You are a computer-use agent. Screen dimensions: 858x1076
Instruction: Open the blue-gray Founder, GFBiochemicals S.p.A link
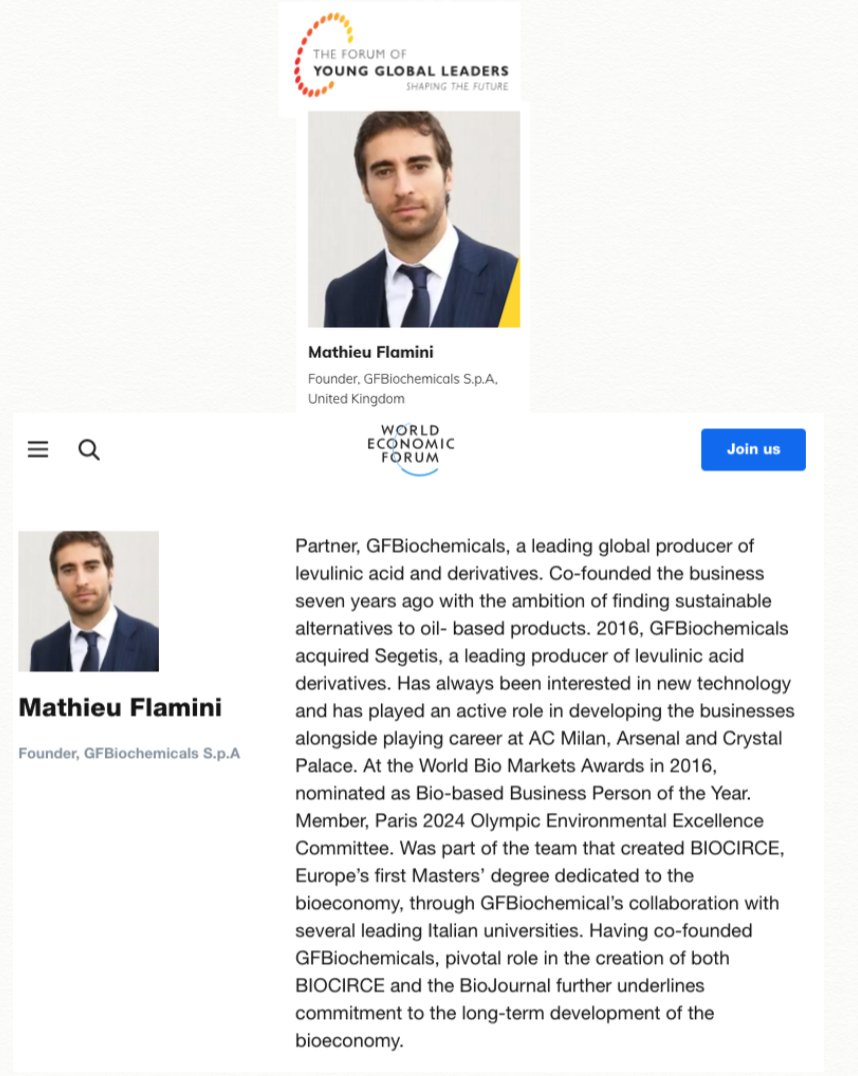(x=129, y=753)
